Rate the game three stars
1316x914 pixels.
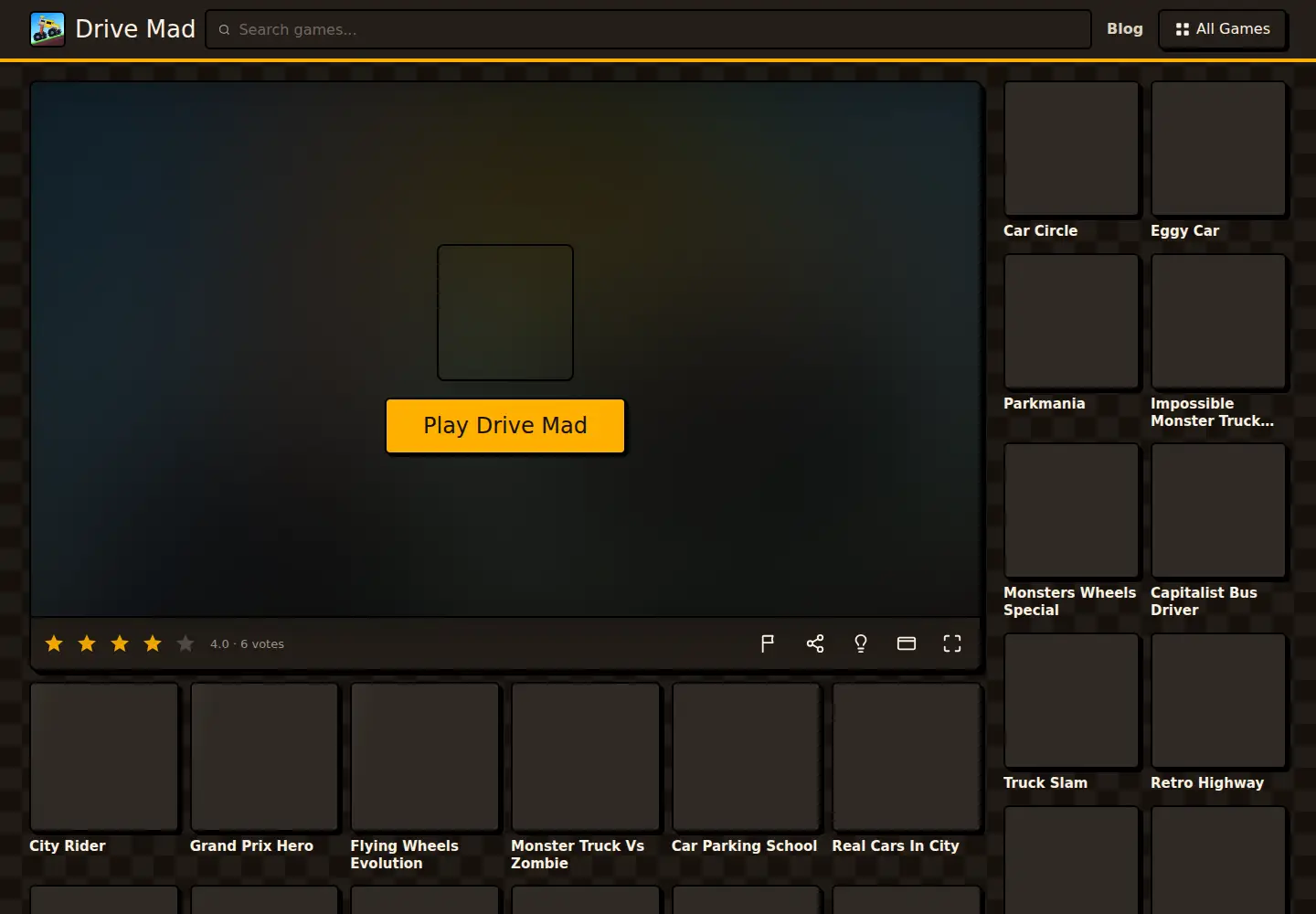click(x=120, y=643)
